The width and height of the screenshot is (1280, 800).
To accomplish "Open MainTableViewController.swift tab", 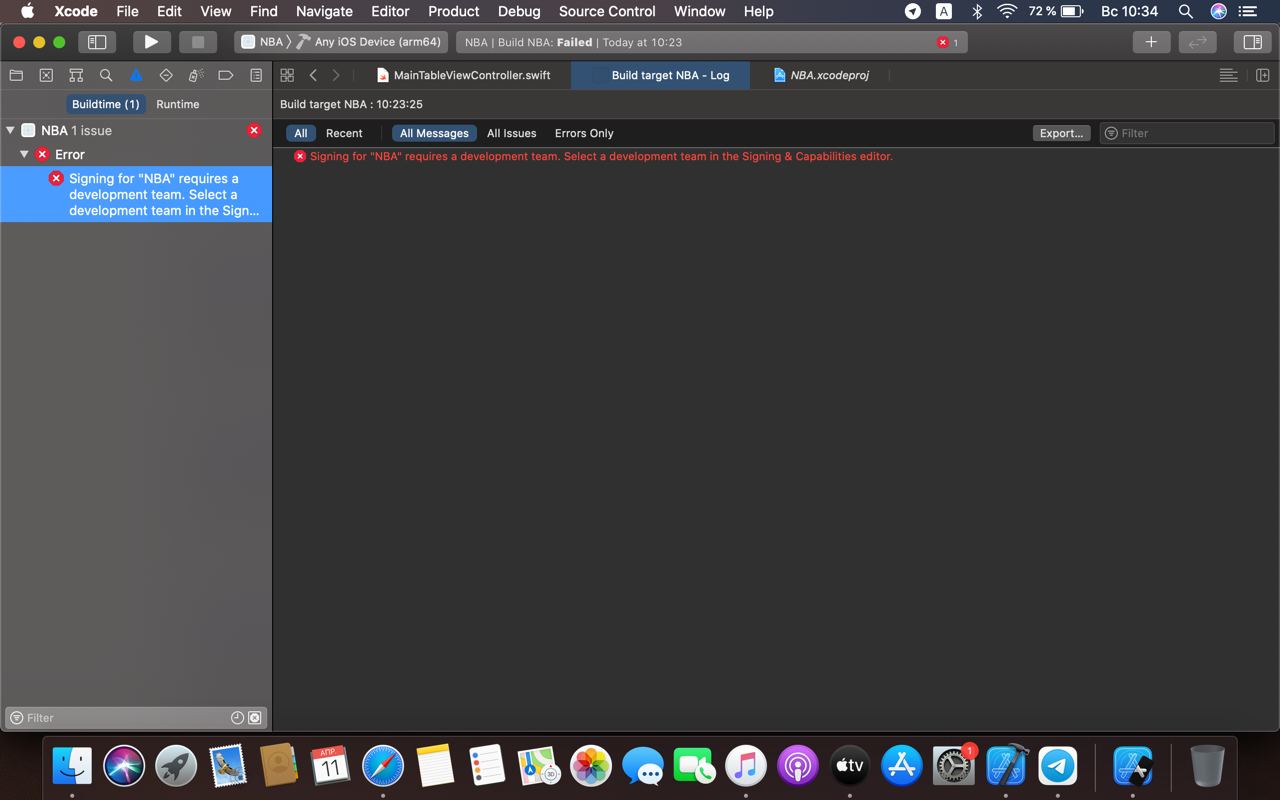I will click(463, 75).
